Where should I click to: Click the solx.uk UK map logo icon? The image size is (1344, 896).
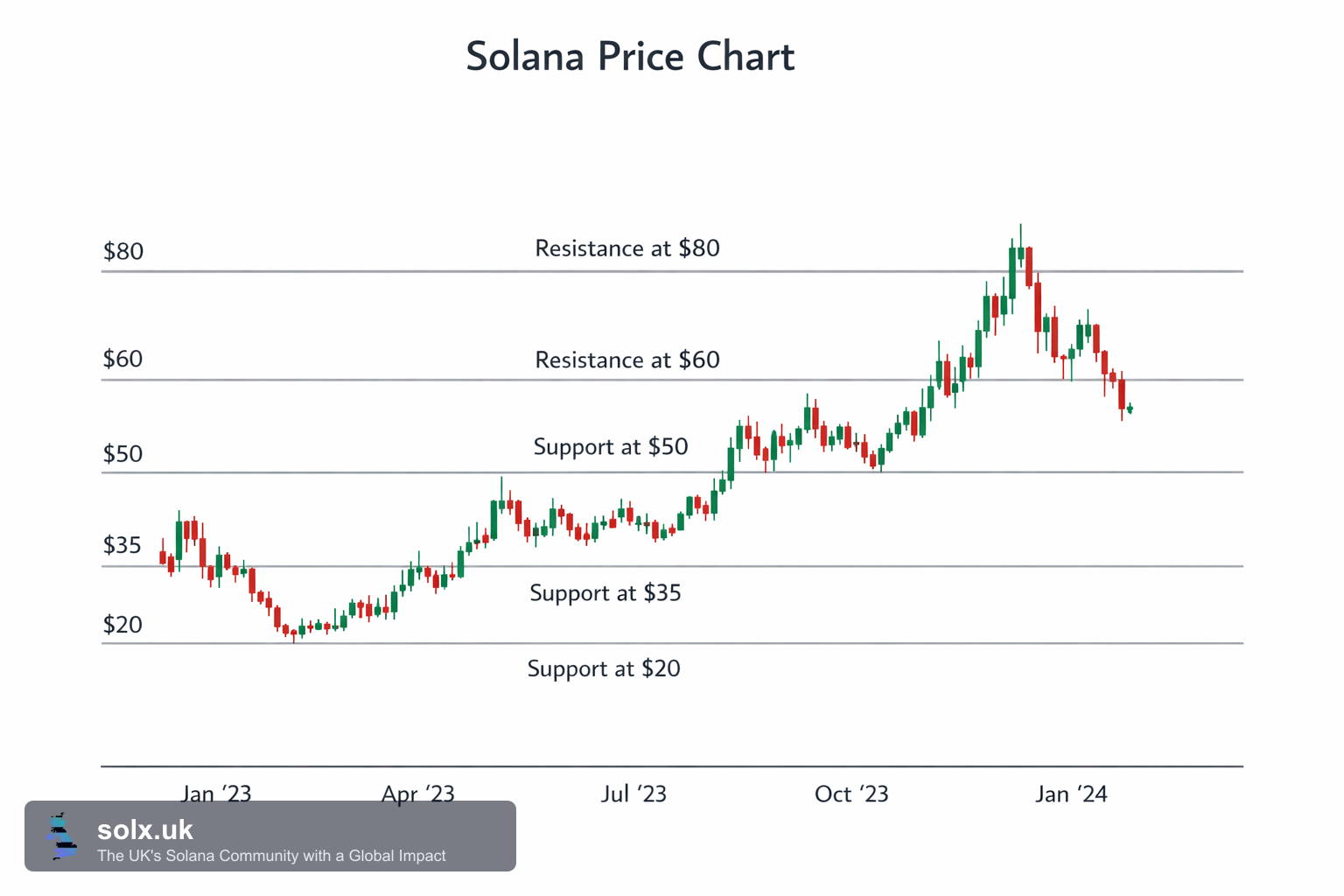[61, 836]
